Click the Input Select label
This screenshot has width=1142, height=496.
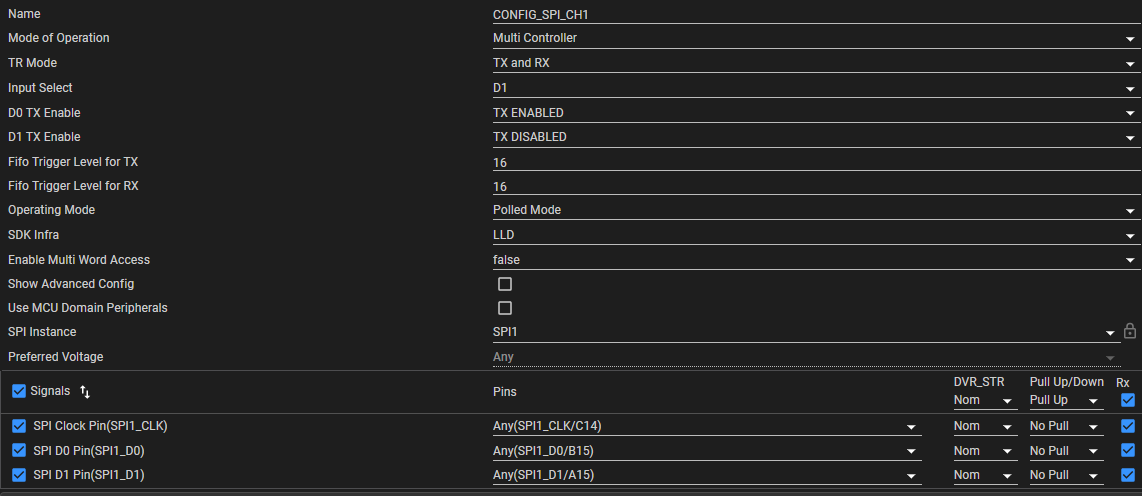coord(40,88)
